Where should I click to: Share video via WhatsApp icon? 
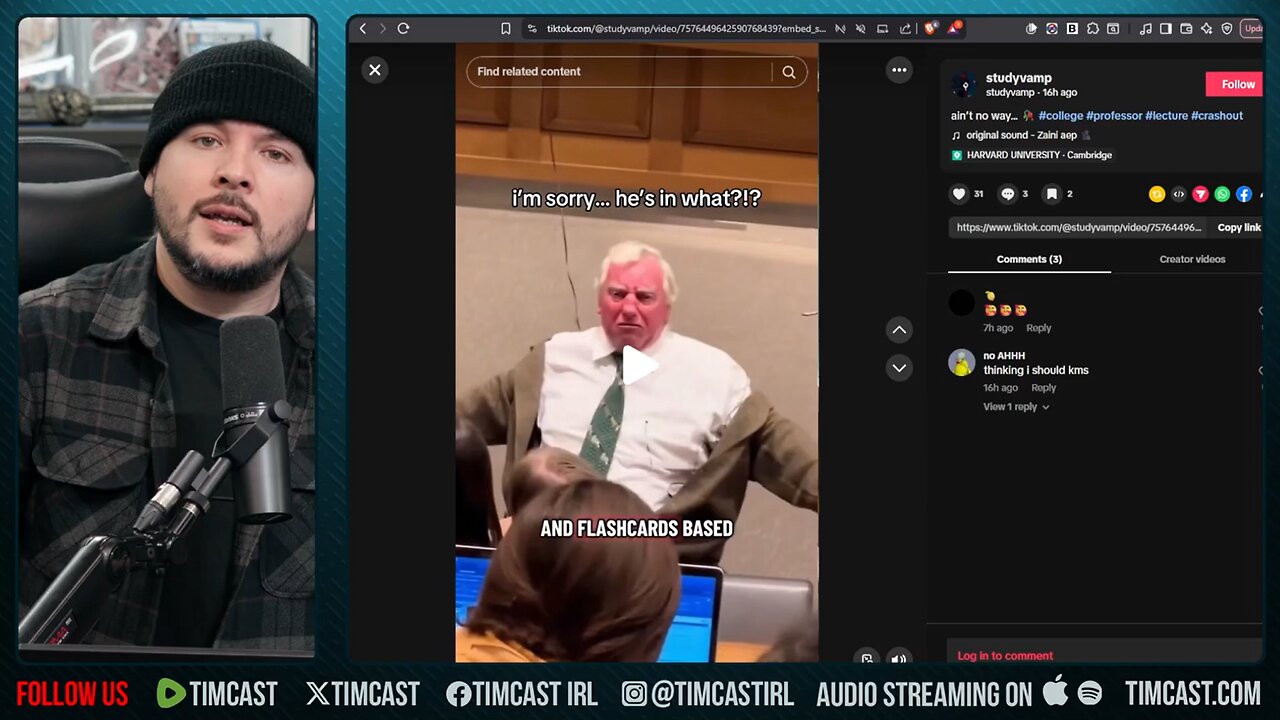point(1222,195)
